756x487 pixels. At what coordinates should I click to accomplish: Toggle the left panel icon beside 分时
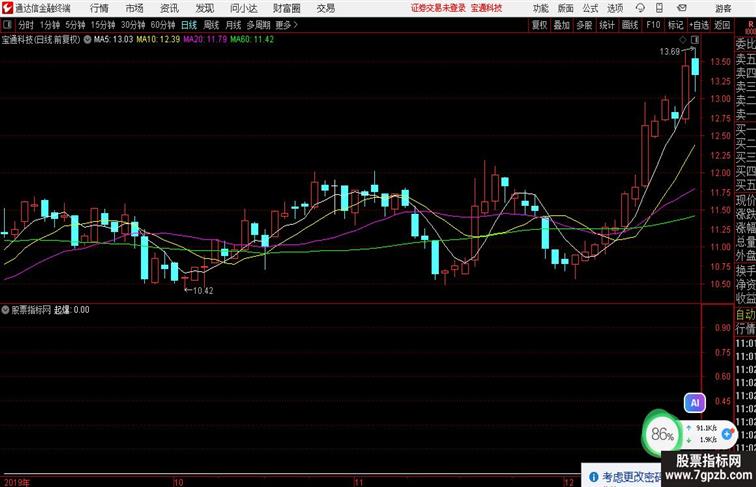click(7, 25)
